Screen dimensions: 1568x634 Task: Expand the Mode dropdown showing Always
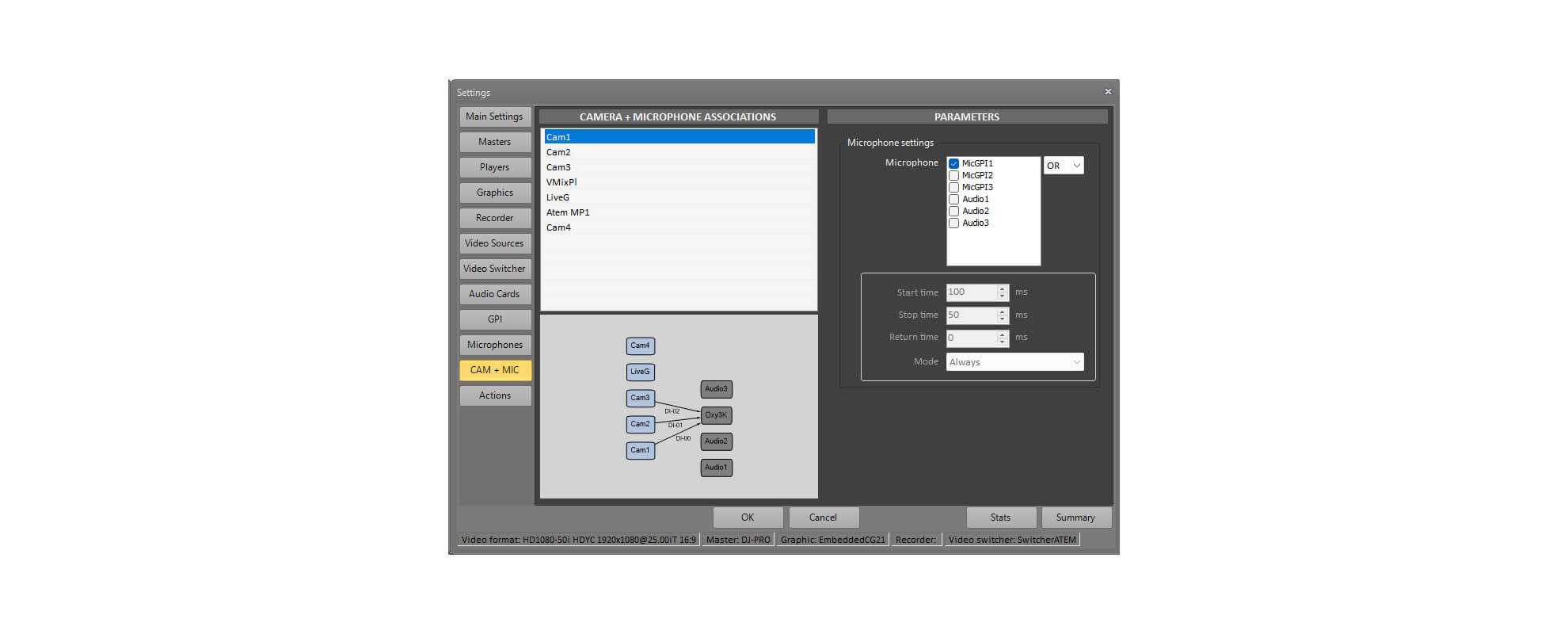[x=1014, y=362]
